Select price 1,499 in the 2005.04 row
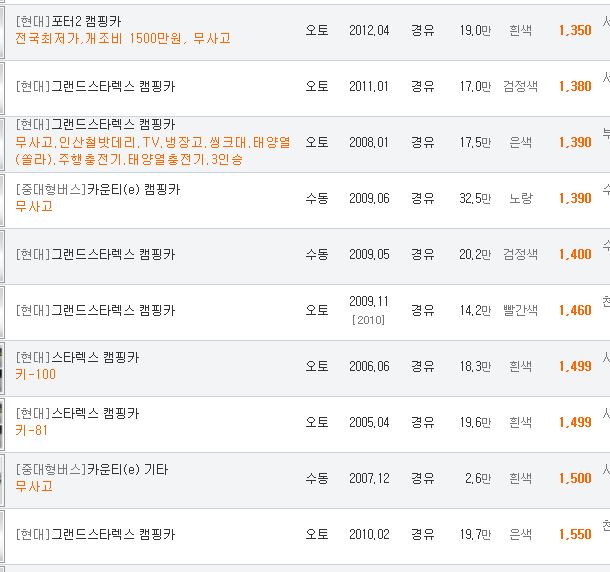Screen dimensions: 610x572 click(x=575, y=422)
